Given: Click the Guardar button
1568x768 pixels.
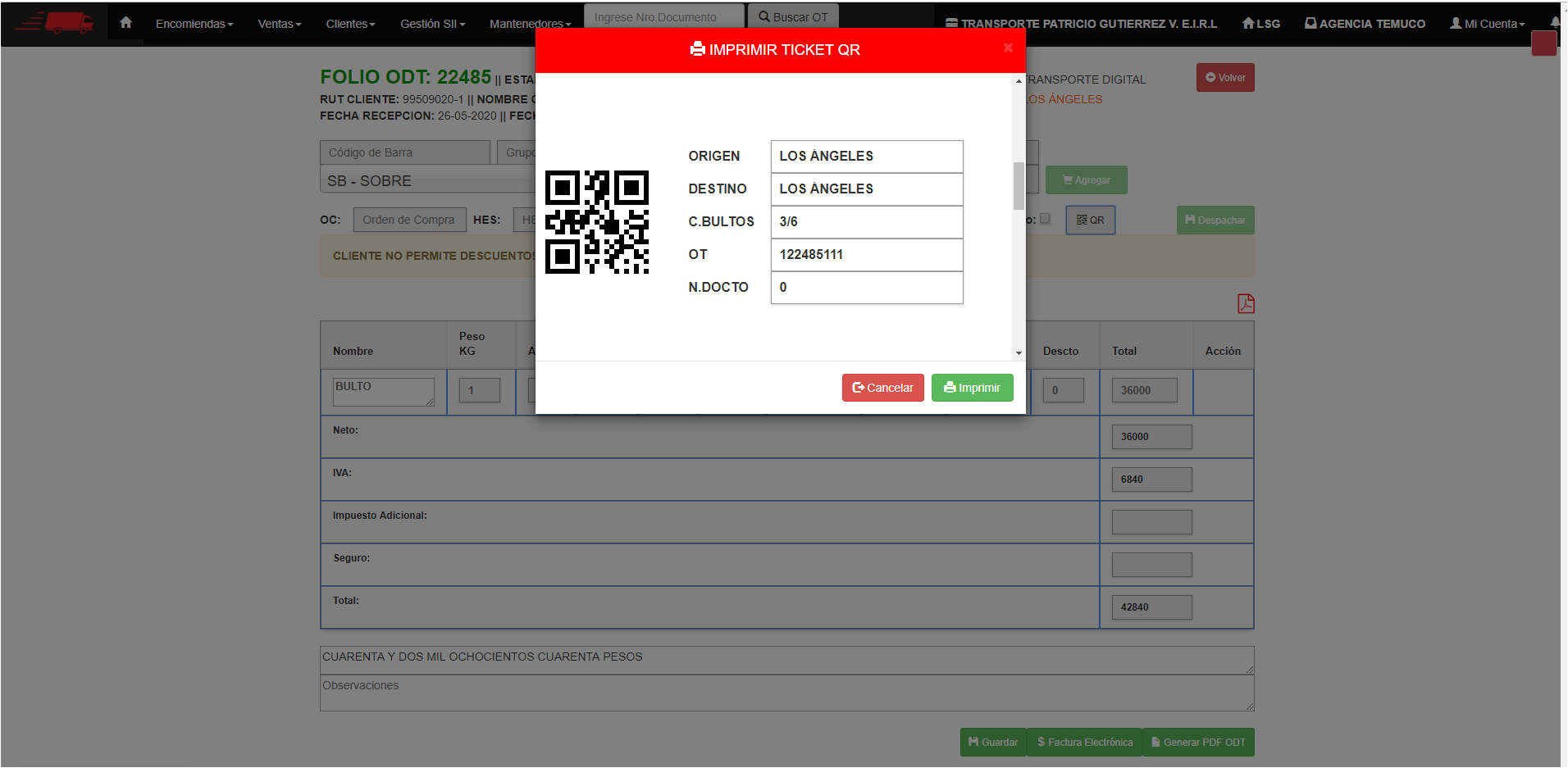Looking at the screenshot, I should click(x=993, y=743).
